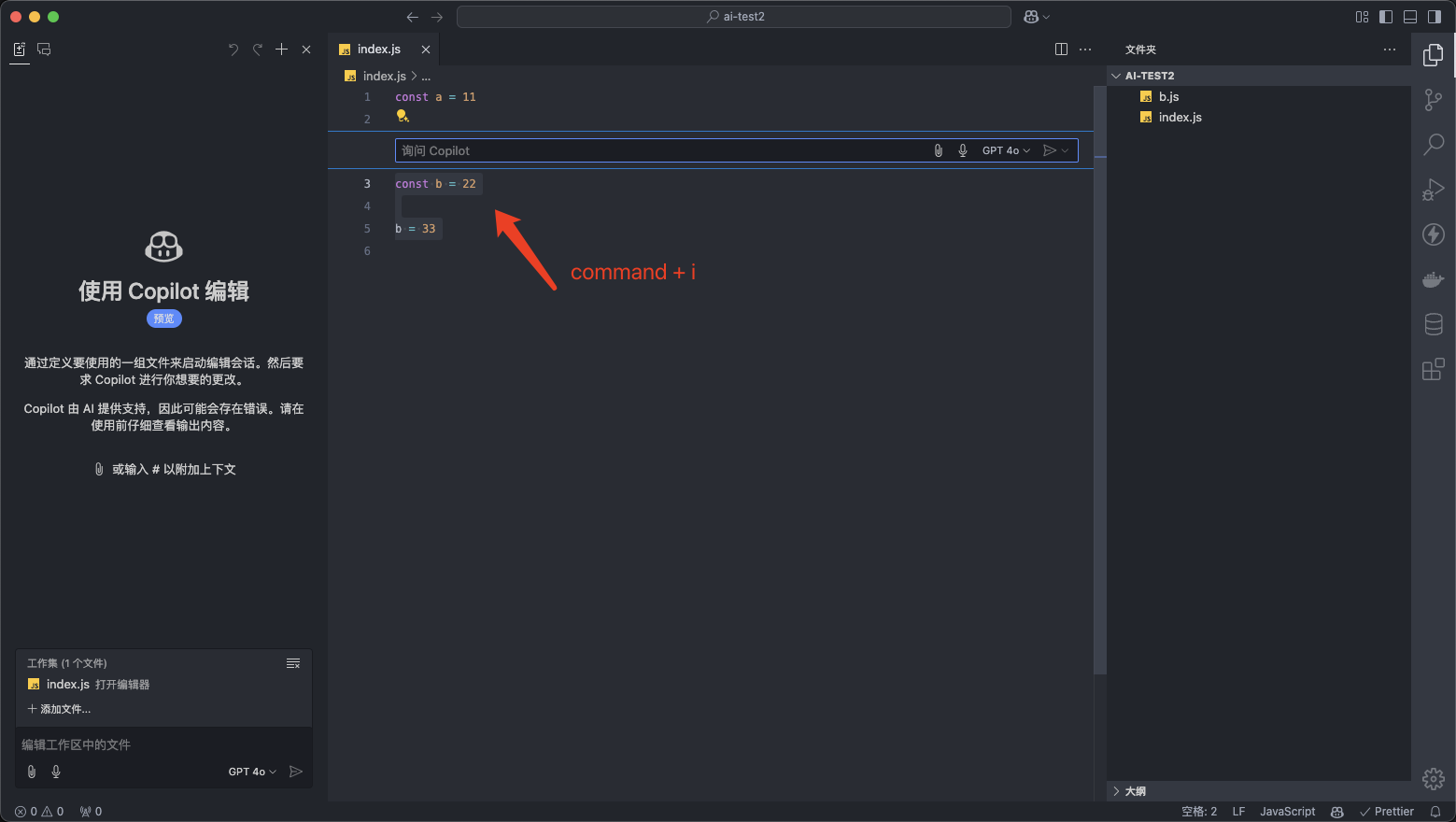Click the ai-test2 command center search box
Image resolution: width=1456 pixels, height=822 pixels.
coord(734,17)
